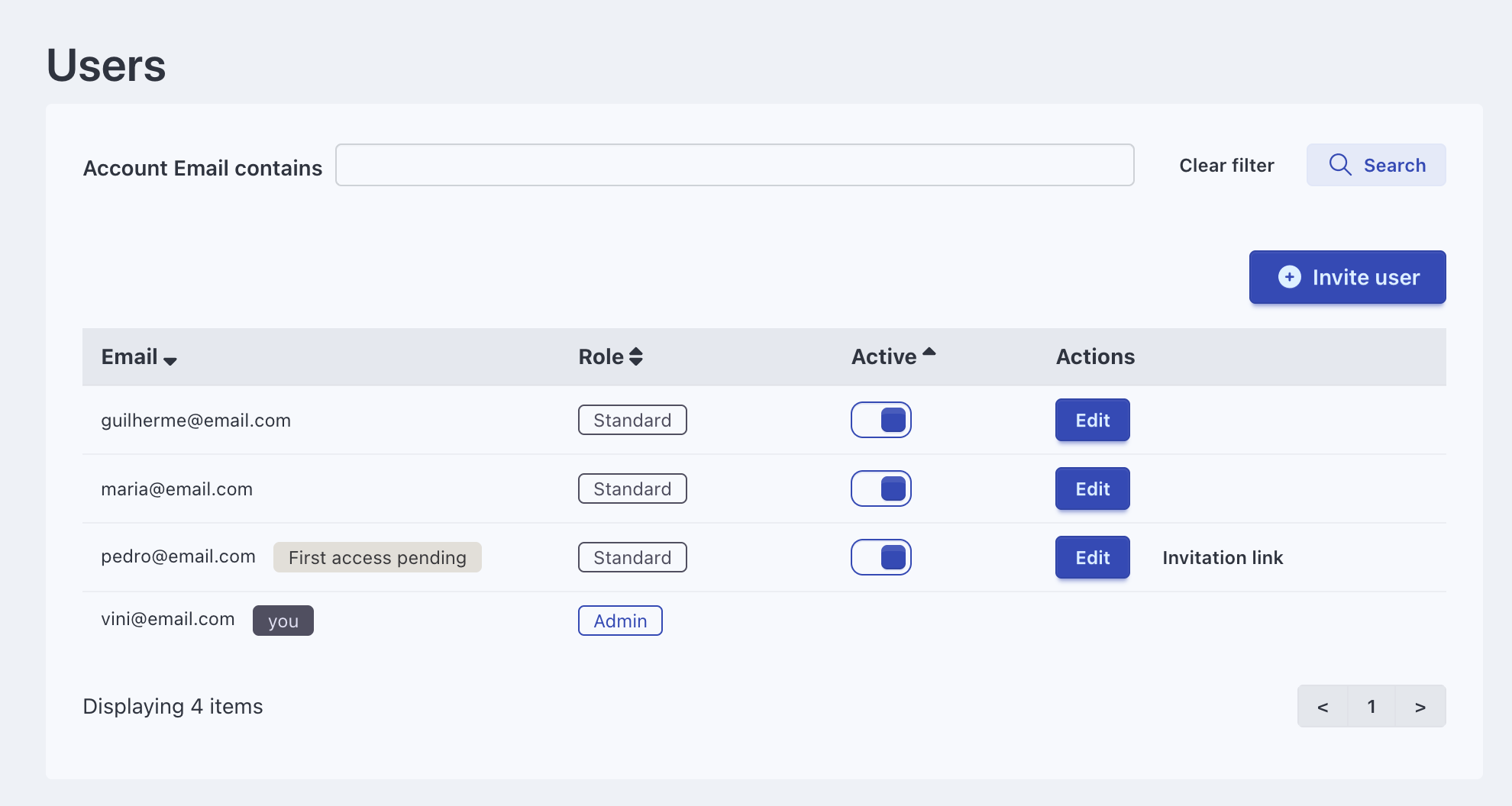Click the Admin role badge for vini
This screenshot has width=1512, height=806.
pos(620,621)
